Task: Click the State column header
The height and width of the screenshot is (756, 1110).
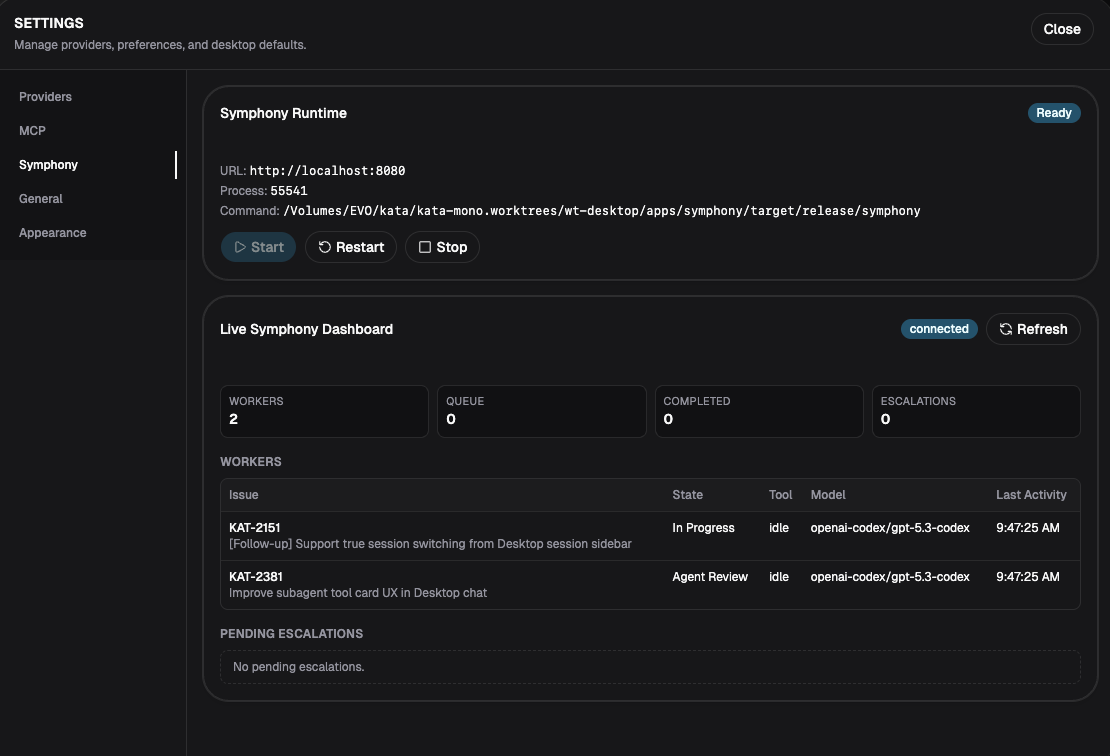Action: [x=687, y=495]
